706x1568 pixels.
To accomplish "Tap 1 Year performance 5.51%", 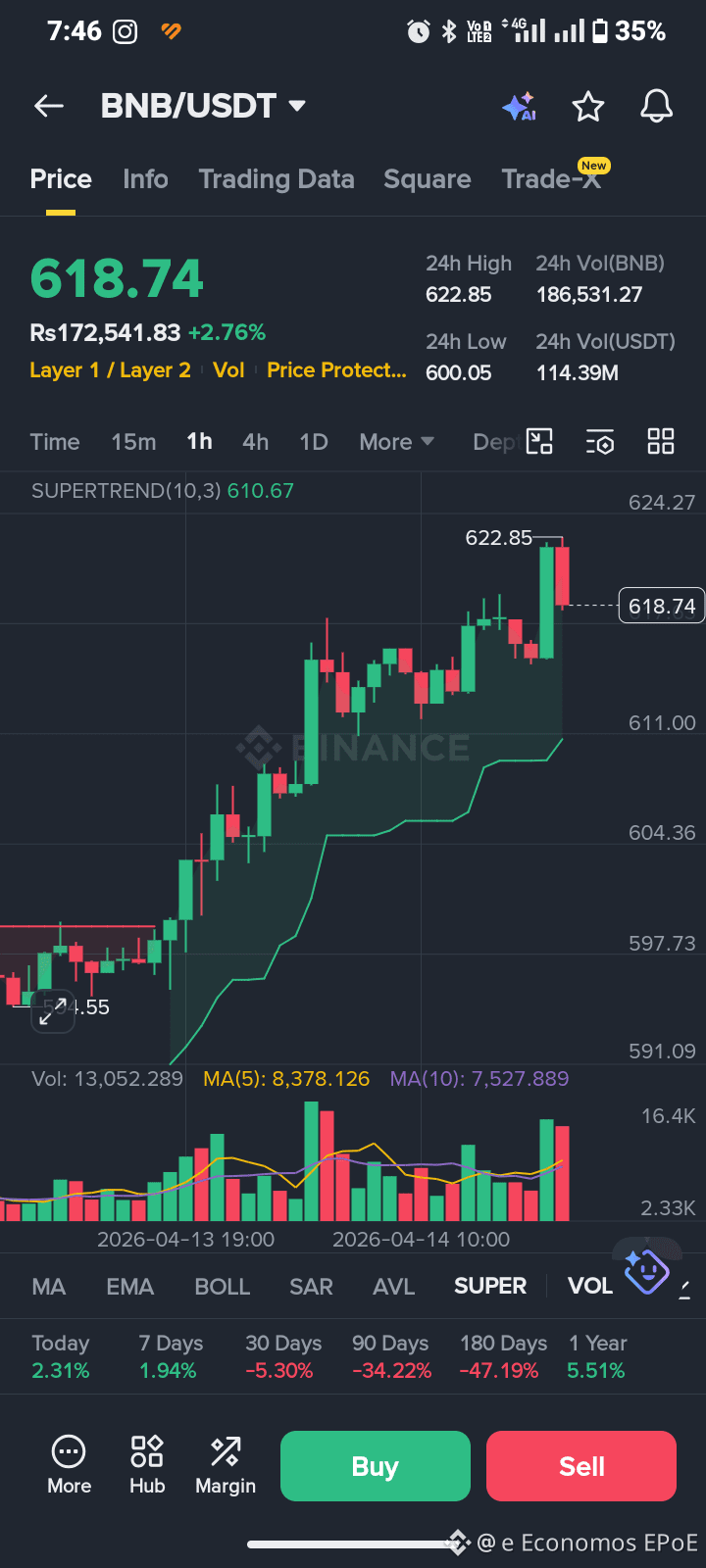I will coord(597,1357).
